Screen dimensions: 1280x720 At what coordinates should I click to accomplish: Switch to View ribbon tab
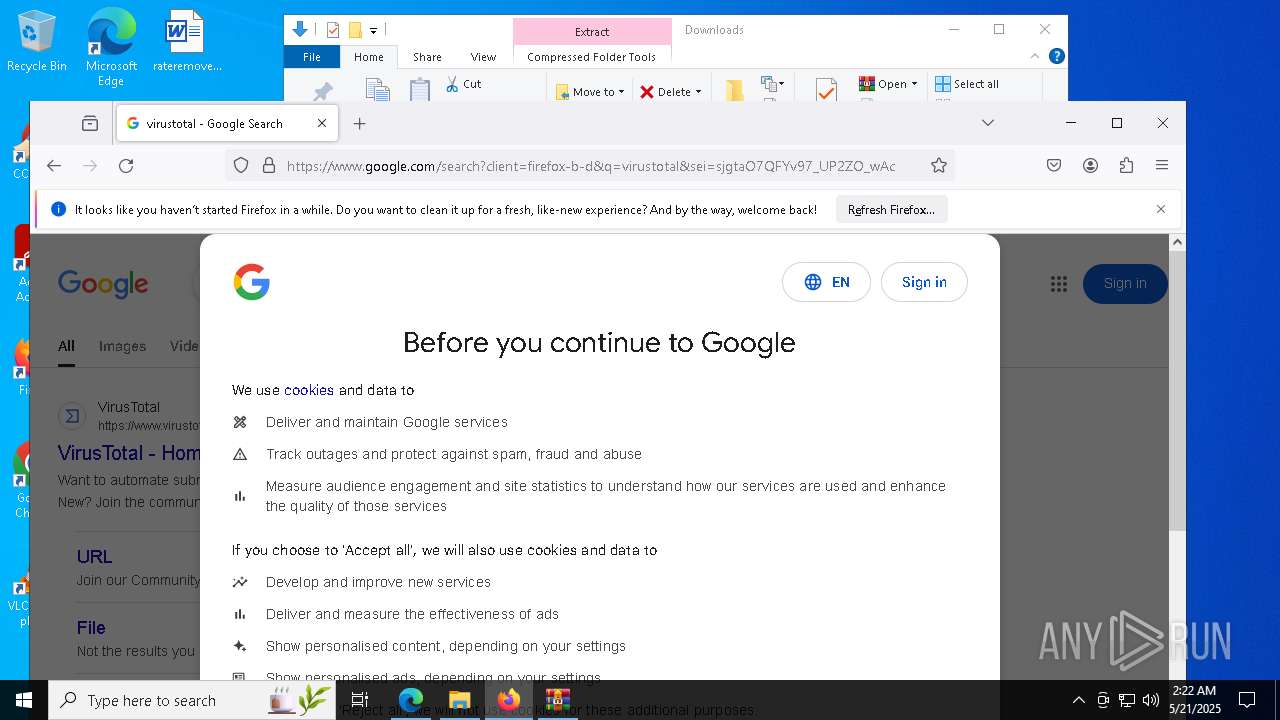click(483, 57)
